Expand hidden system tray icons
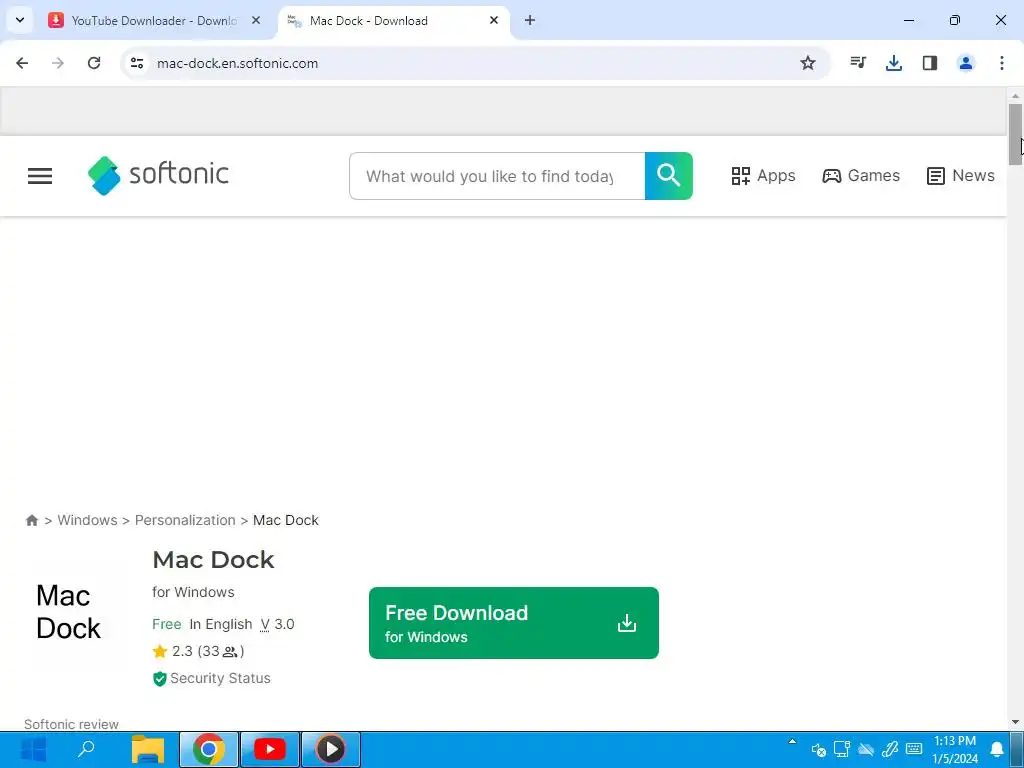The height and width of the screenshot is (768, 1024). pyautogui.click(x=792, y=742)
